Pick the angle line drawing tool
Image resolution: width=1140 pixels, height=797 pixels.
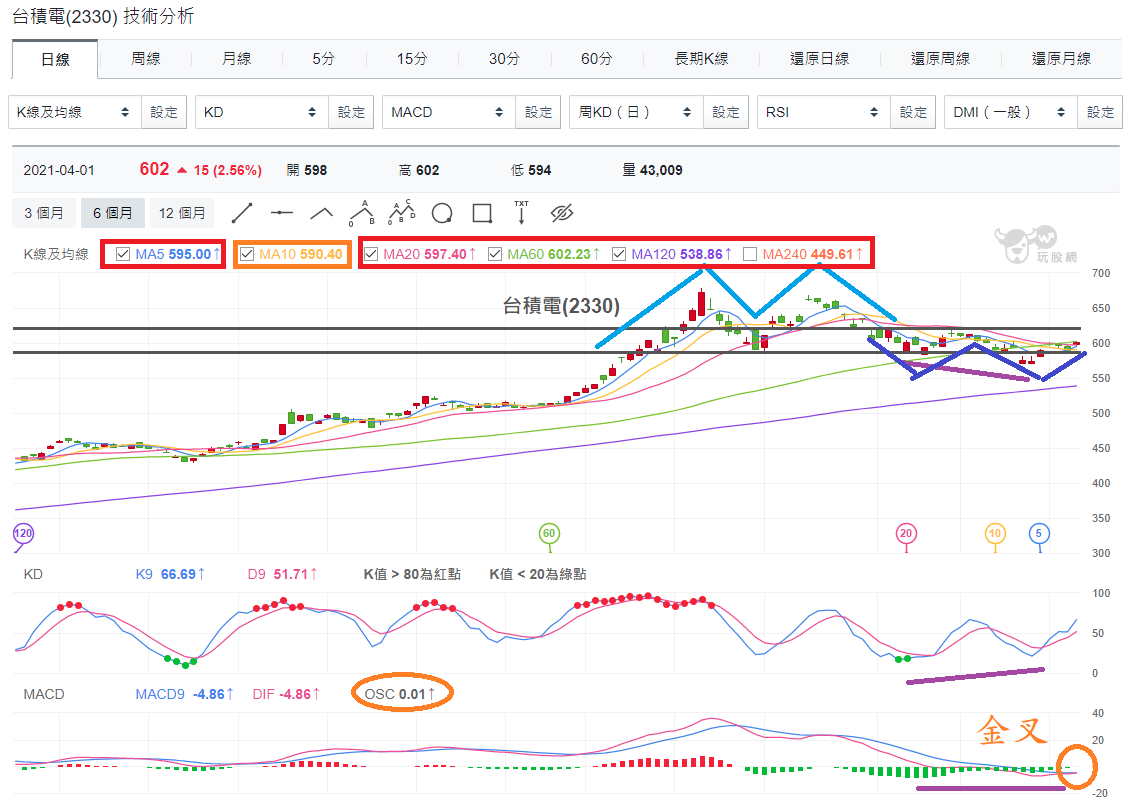321,213
